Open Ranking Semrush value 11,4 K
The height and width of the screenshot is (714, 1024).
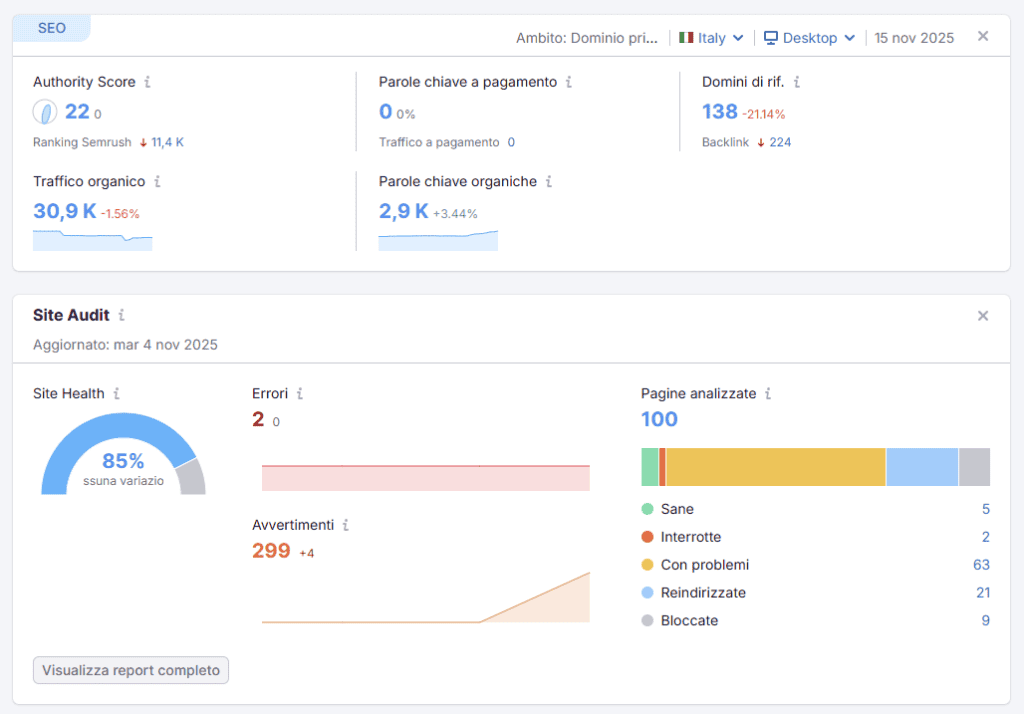point(167,142)
